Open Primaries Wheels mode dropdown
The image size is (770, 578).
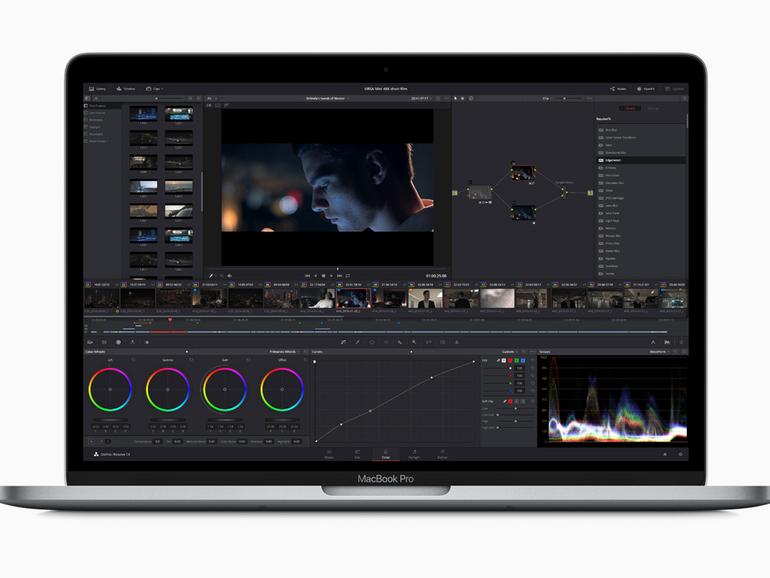(x=284, y=352)
